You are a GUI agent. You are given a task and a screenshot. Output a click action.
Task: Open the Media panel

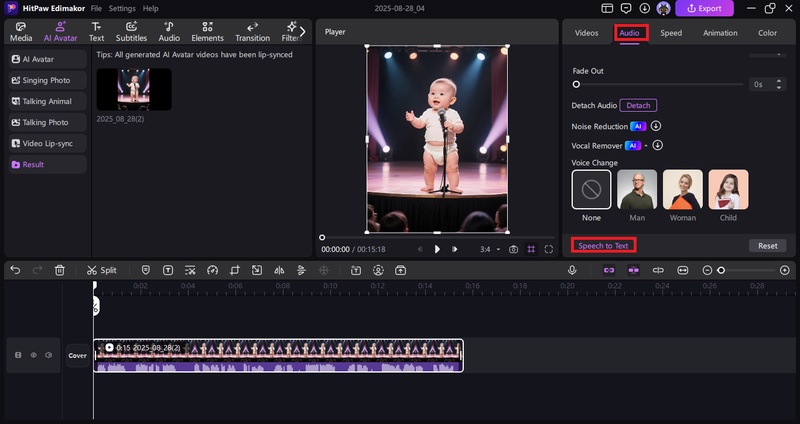(21, 32)
